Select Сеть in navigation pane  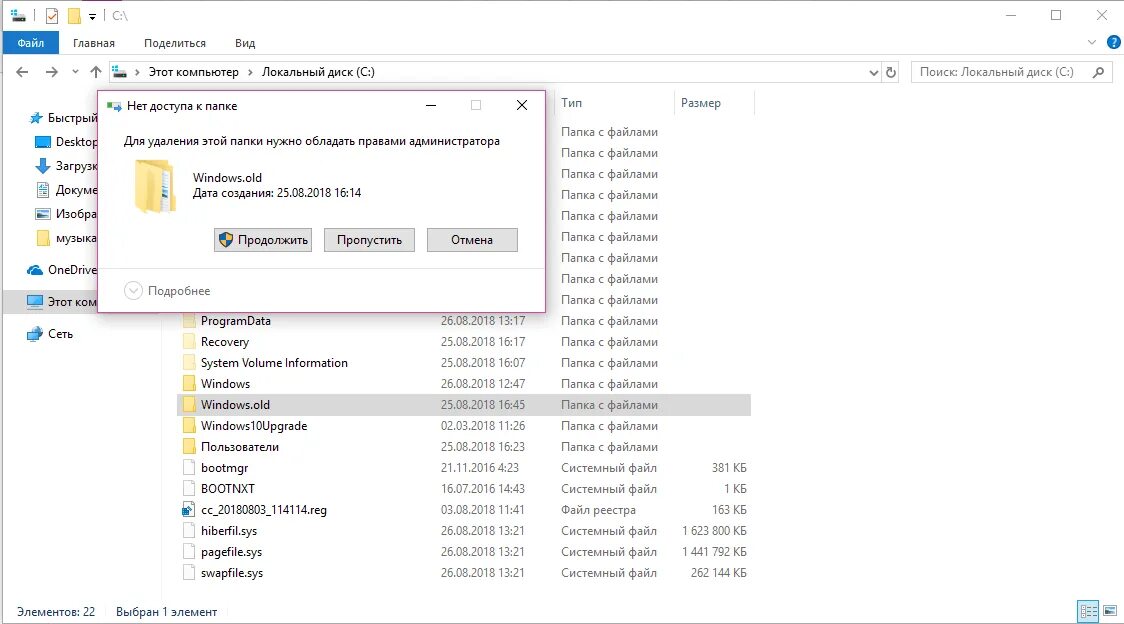(49, 334)
